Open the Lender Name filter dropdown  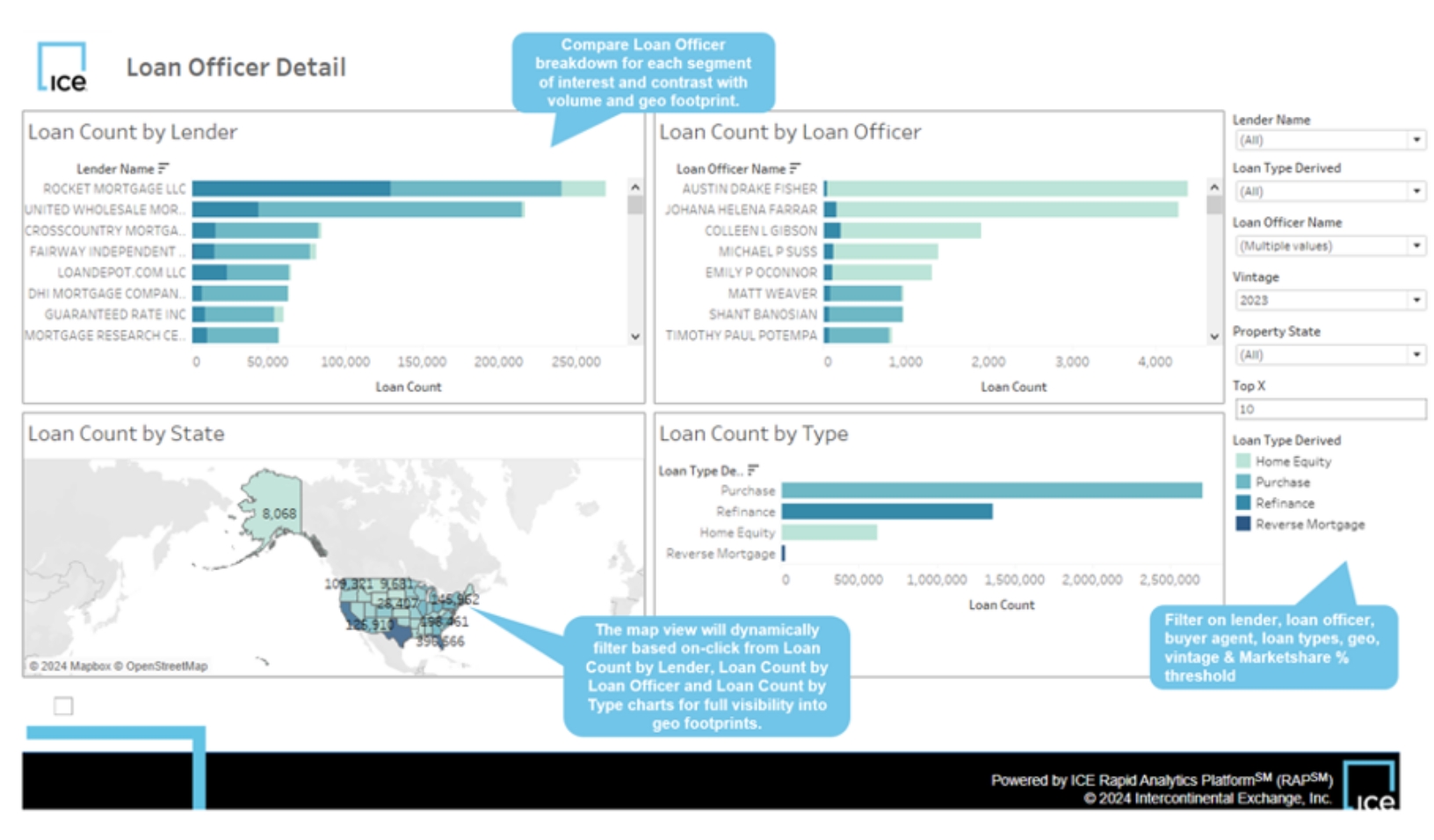[x=1329, y=140]
